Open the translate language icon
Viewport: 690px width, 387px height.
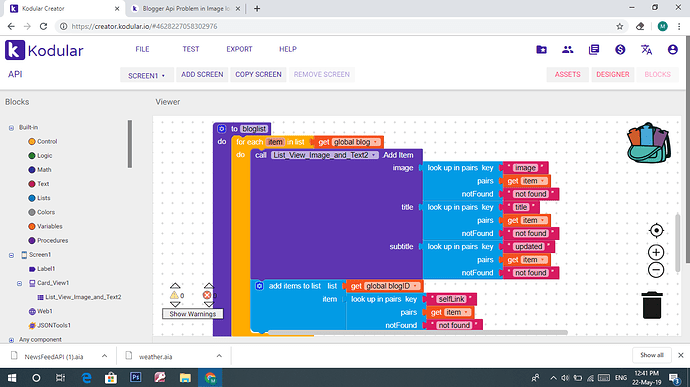point(646,50)
